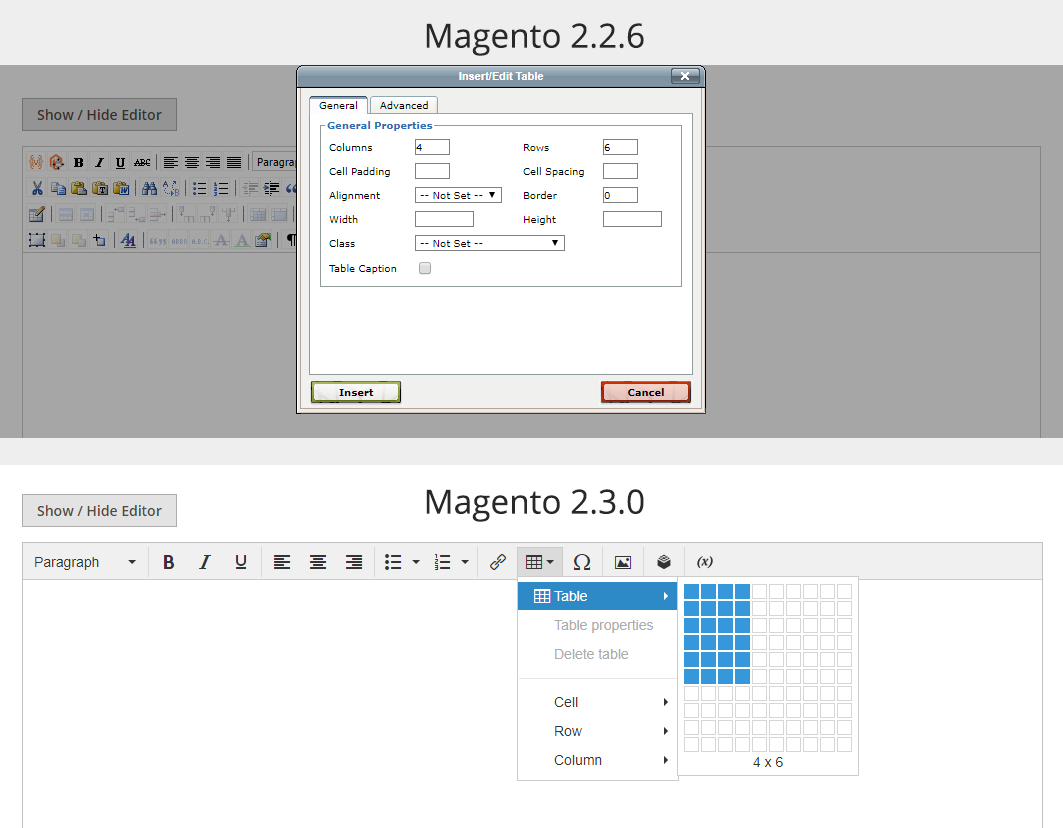Click Show / Hide Editor in Magento 2.2.6
This screenshot has width=1063, height=828.
point(99,115)
